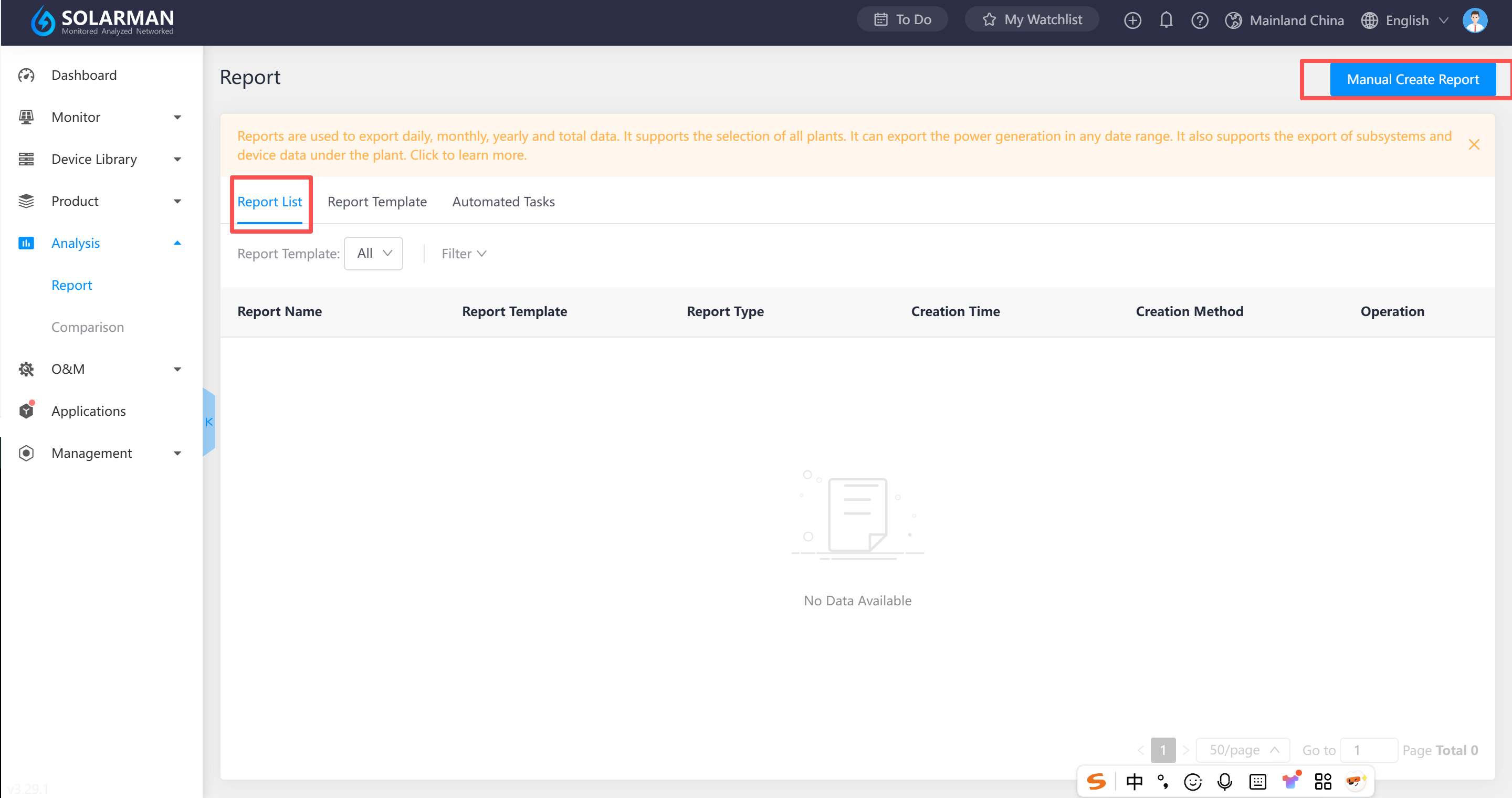Dismiss the orange info banner
Image resolution: width=1512 pixels, height=798 pixels.
click(x=1473, y=144)
